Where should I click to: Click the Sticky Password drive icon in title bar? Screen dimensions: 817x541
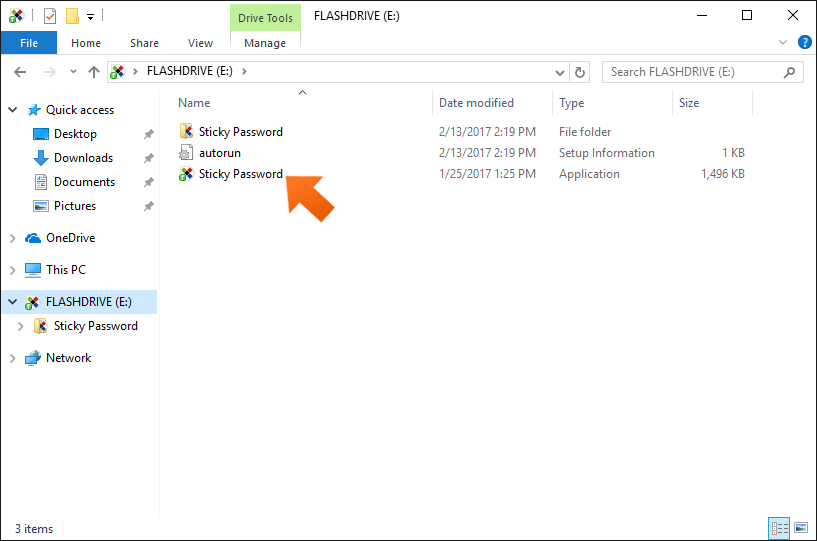click(x=16, y=16)
